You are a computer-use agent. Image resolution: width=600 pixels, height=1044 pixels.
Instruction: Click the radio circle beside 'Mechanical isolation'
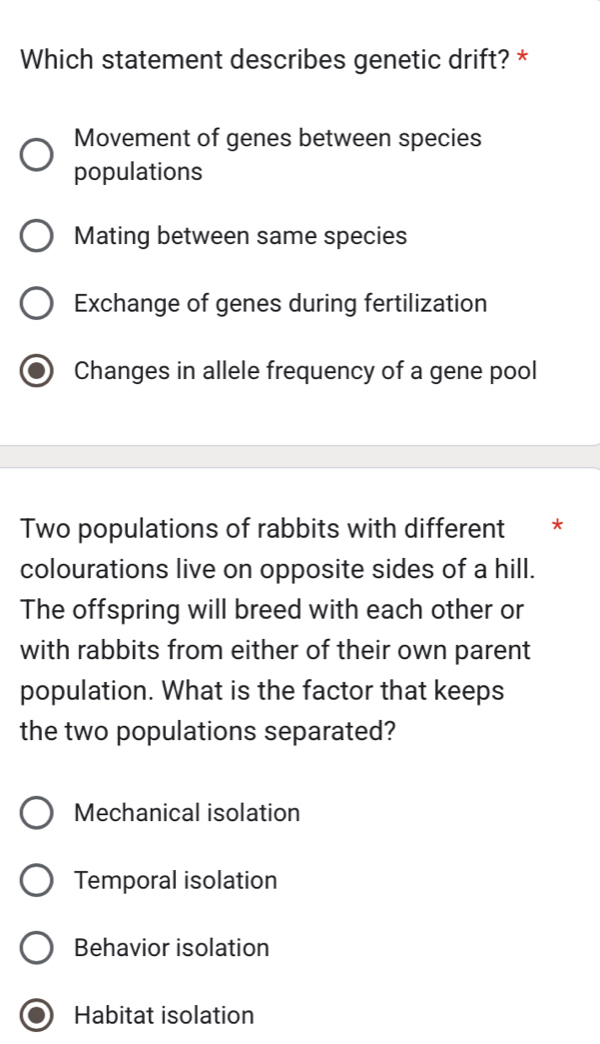click(37, 812)
